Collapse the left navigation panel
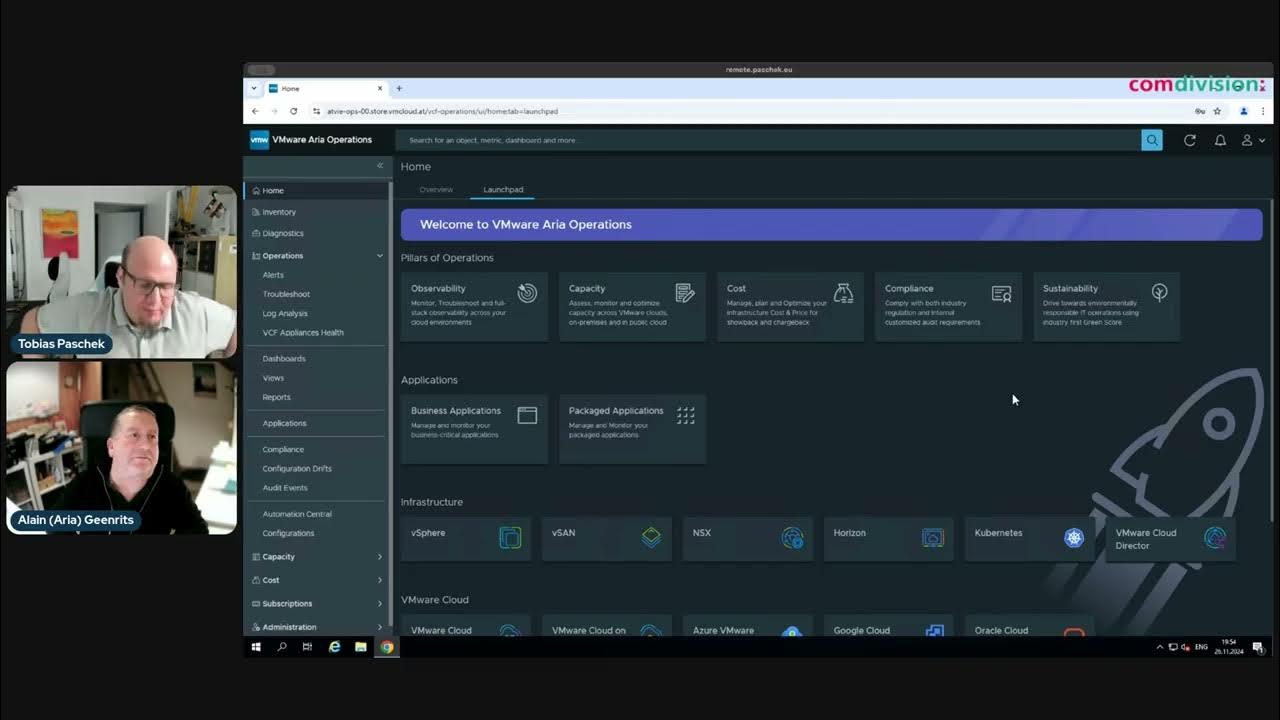 (380, 165)
